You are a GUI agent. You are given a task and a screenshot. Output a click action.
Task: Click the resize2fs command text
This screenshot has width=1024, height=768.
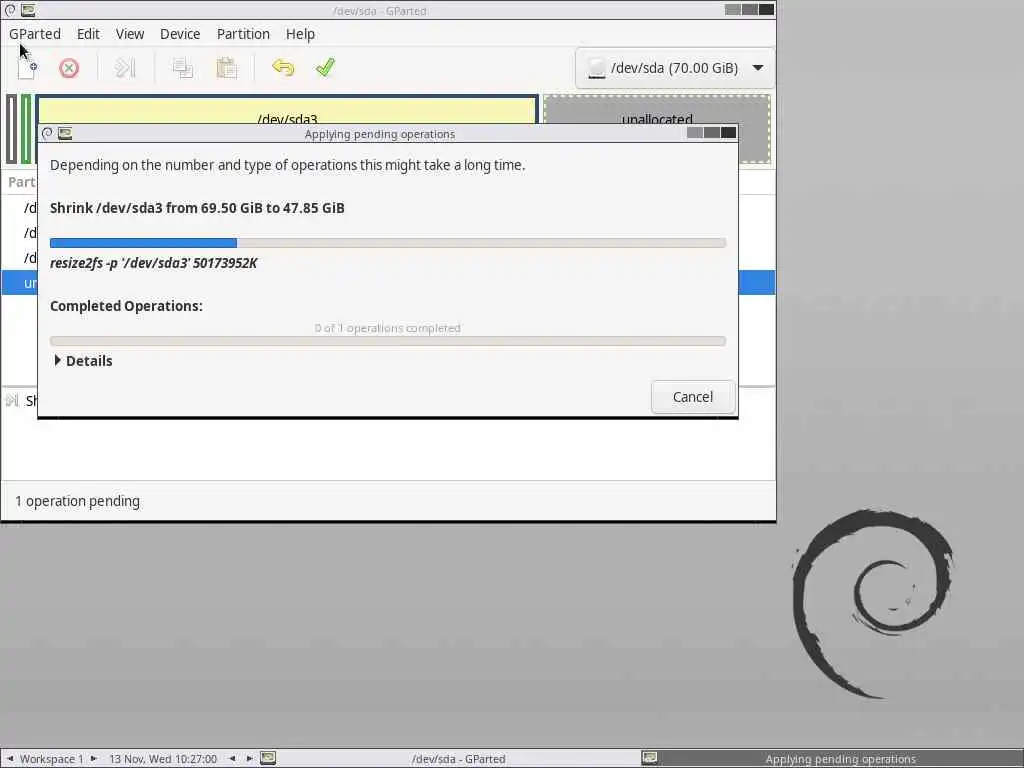click(153, 263)
